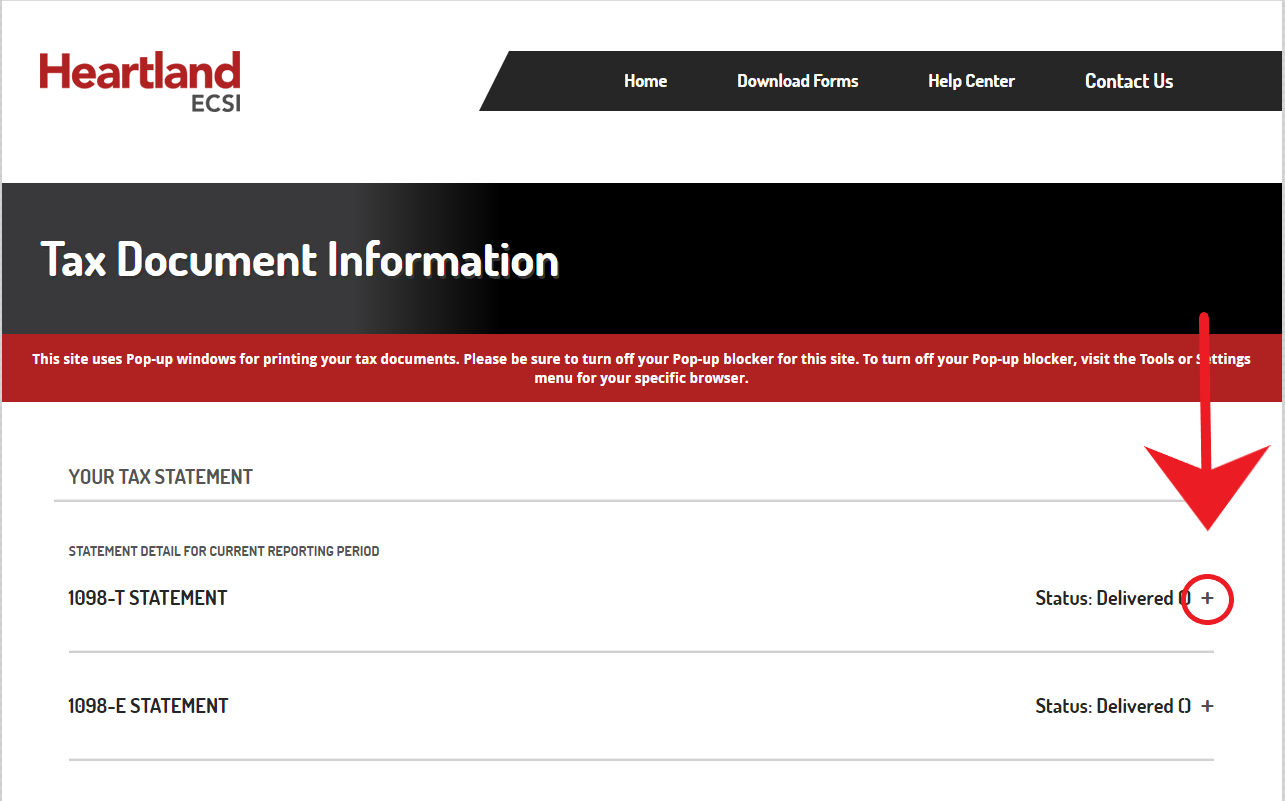Open the Download Forms menu item
The width and height of the screenshot is (1285, 801).
pyautogui.click(x=798, y=81)
